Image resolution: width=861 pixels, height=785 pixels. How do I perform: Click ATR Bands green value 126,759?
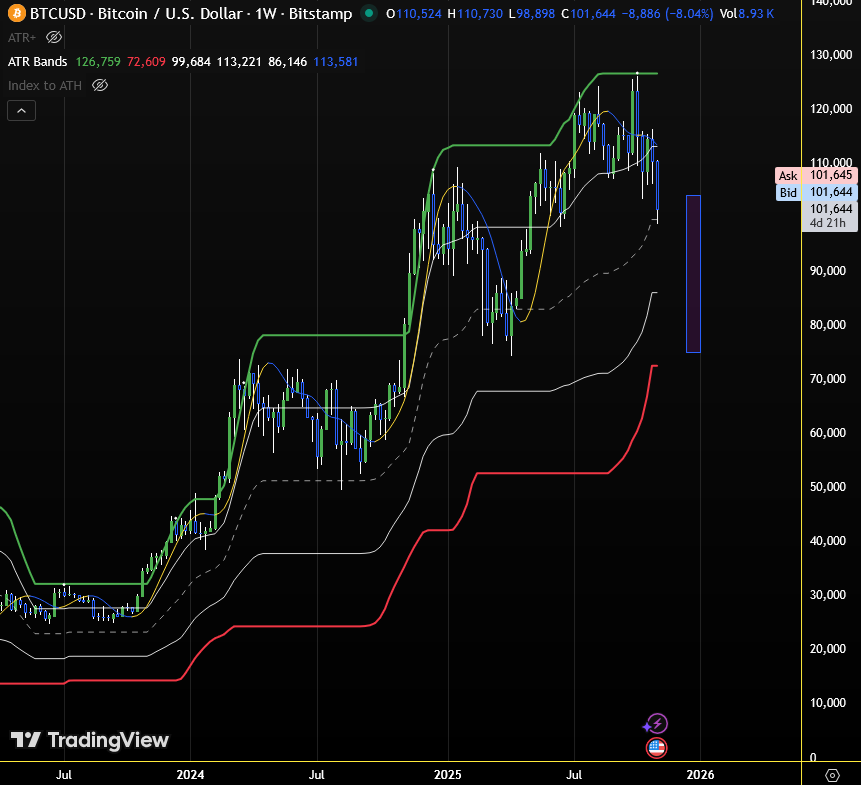click(x=98, y=61)
